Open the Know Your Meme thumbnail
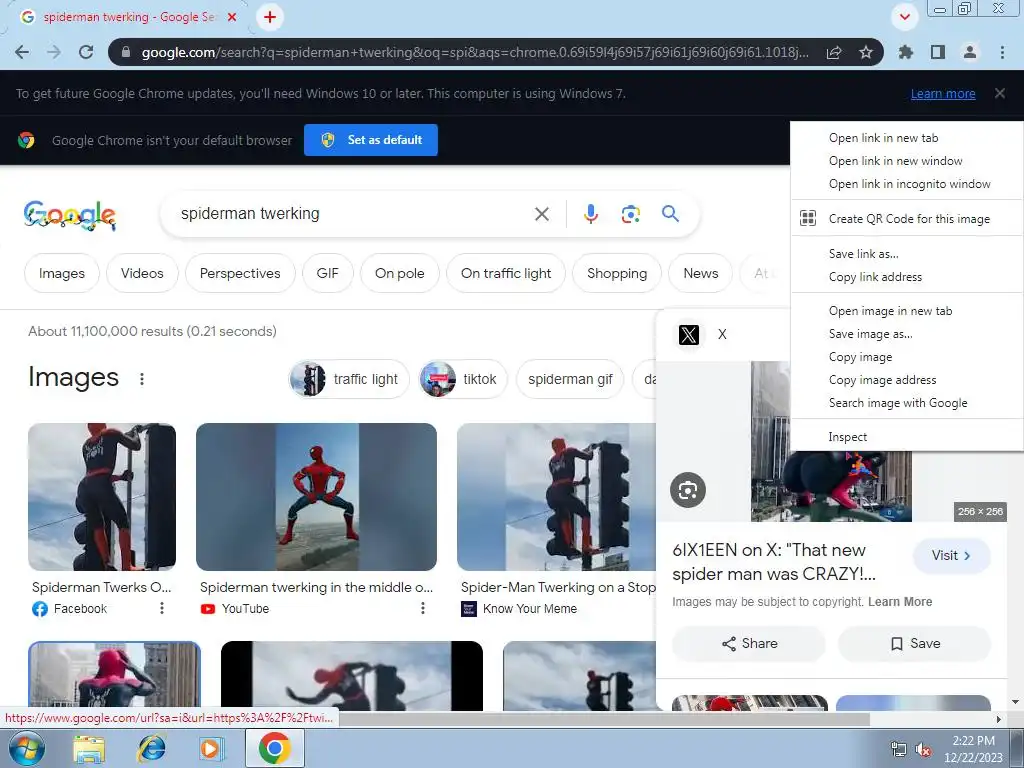Screen dimensions: 1024x768 tap(556, 497)
